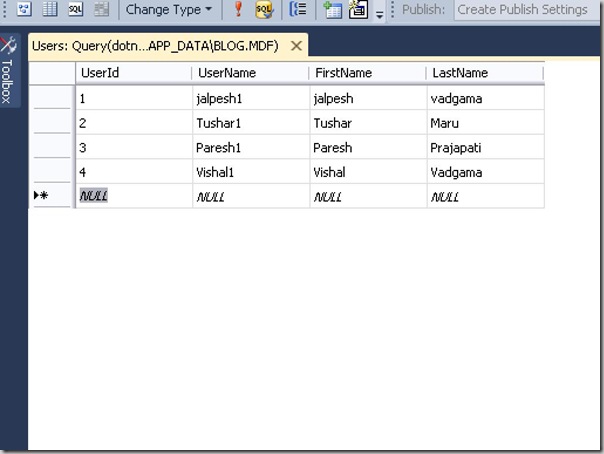Image resolution: width=604 pixels, height=454 pixels.
Task: Execute SQL with the red exclamation icon
Action: pyautogui.click(x=238, y=9)
